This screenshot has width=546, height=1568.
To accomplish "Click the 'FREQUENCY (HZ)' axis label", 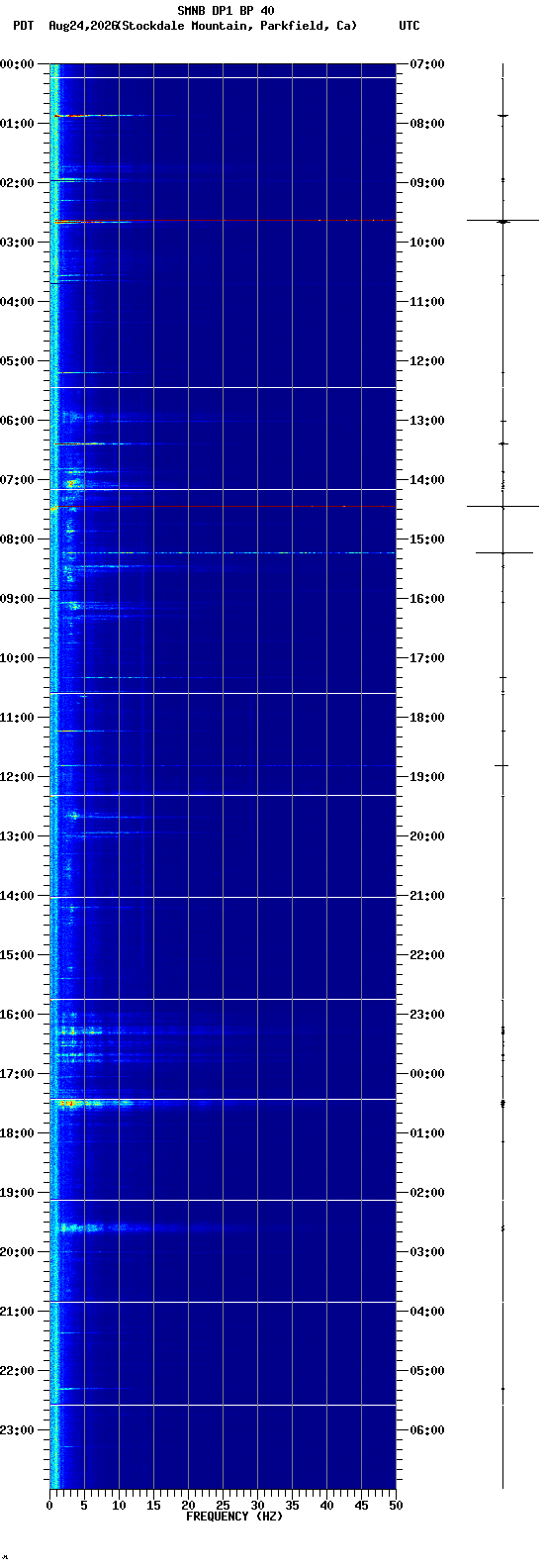I will 233,1517.
